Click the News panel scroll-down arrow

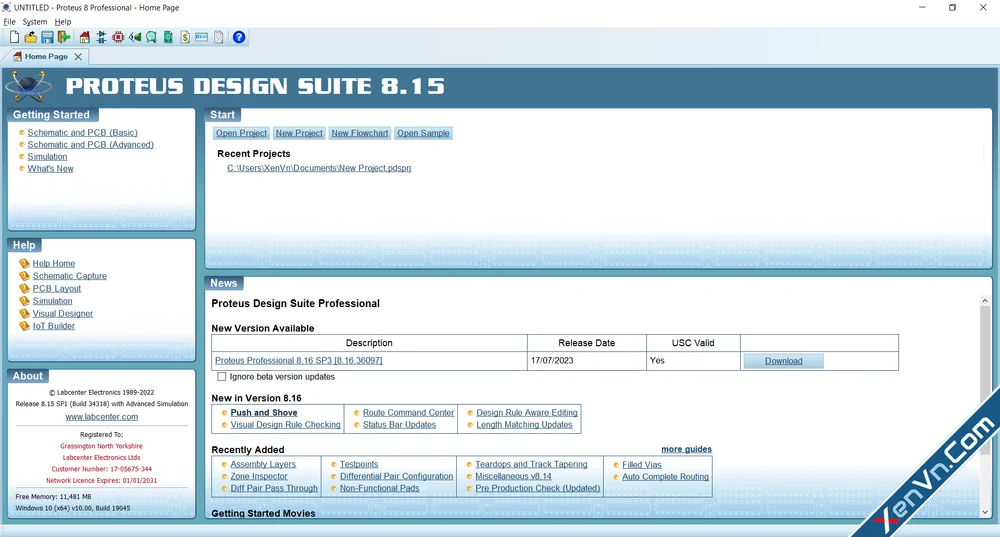tap(985, 511)
